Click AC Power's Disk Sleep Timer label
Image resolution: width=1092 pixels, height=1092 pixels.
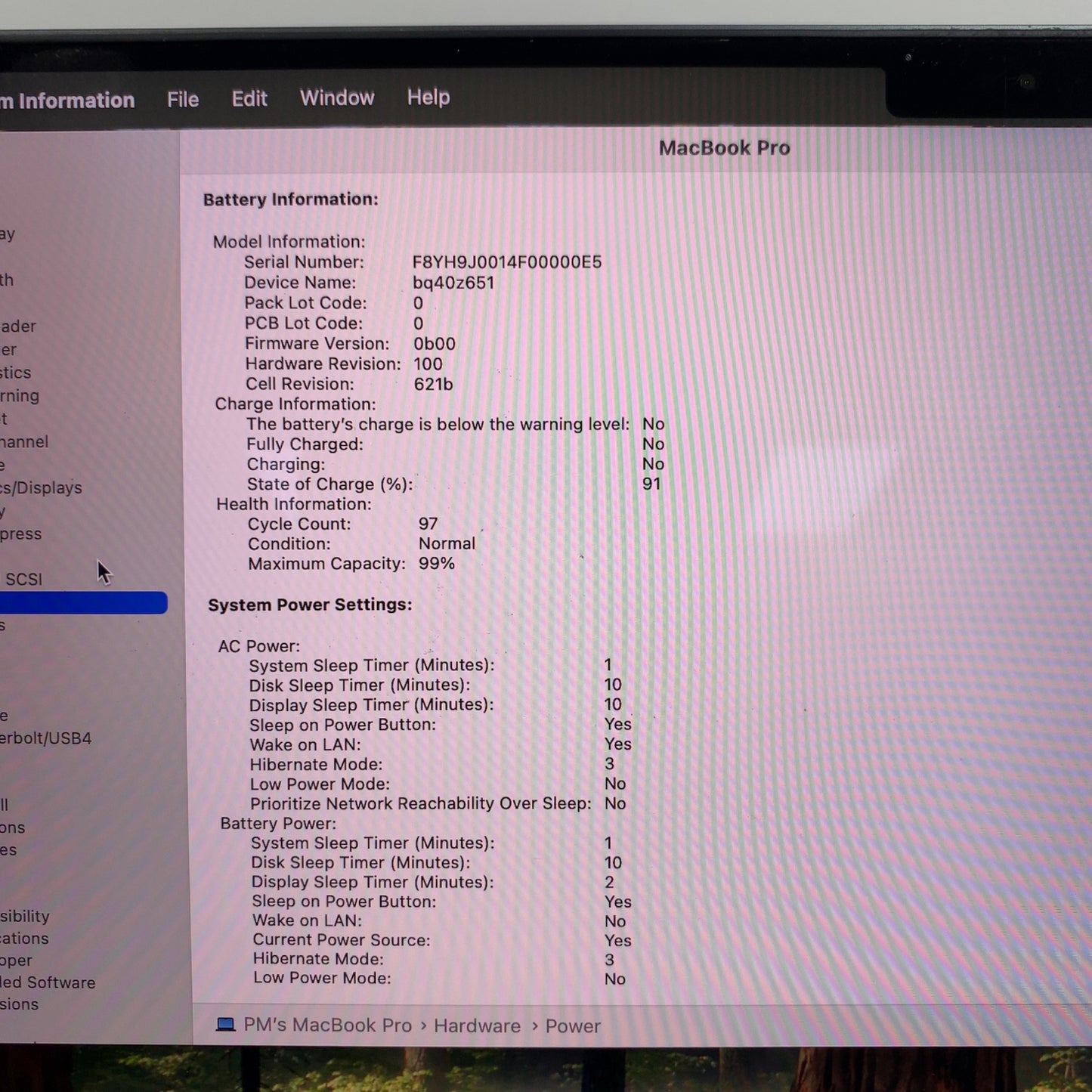click(360, 685)
